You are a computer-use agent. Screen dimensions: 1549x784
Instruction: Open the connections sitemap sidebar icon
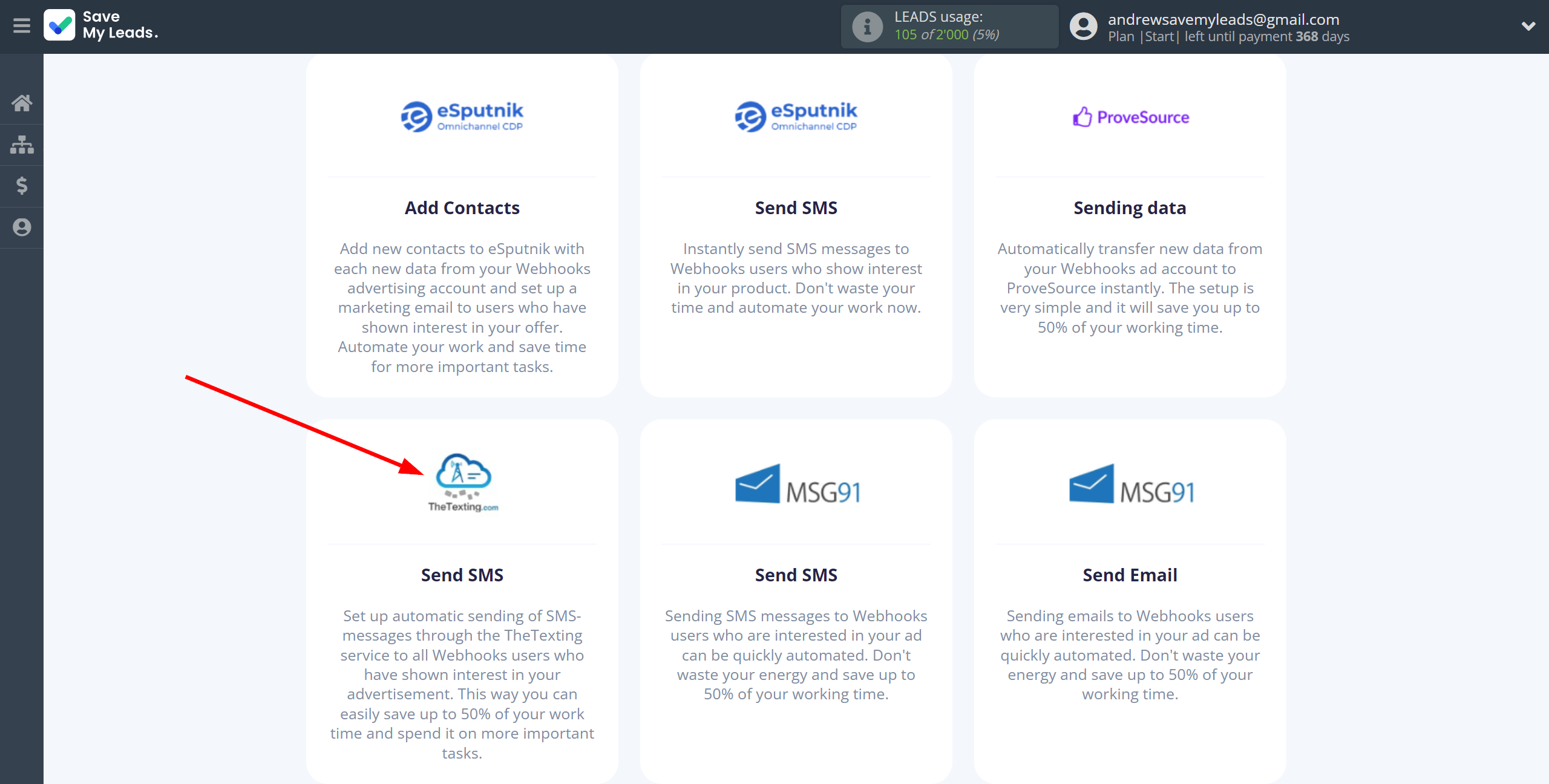(x=22, y=145)
